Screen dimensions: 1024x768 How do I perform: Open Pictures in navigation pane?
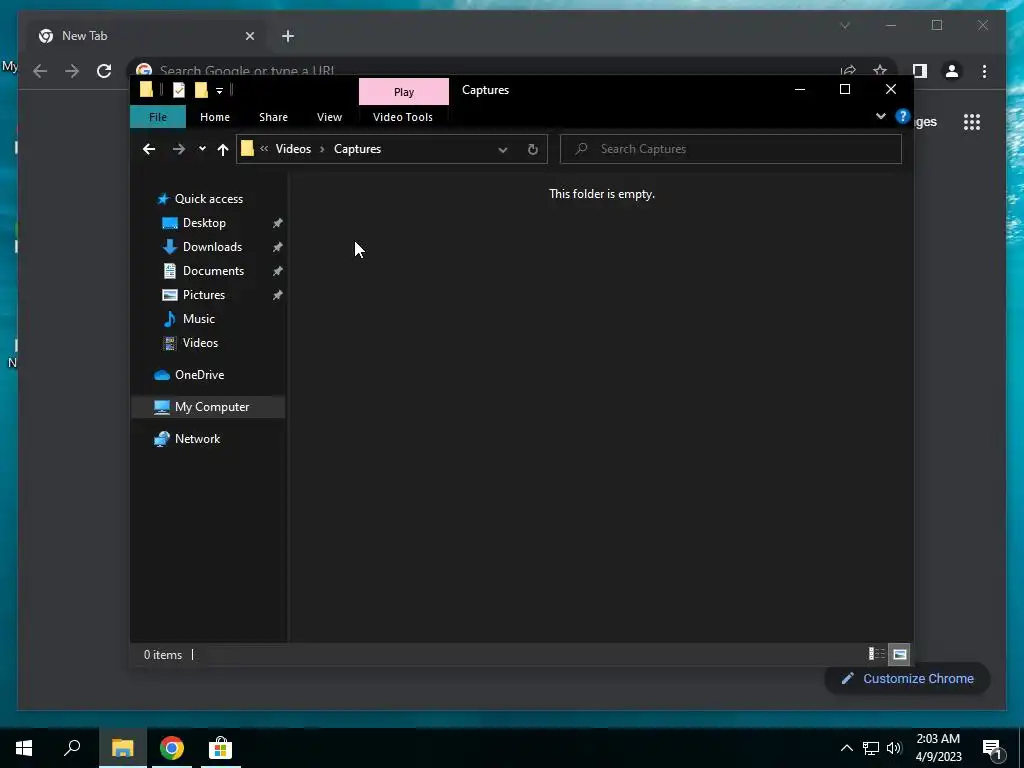tap(204, 295)
